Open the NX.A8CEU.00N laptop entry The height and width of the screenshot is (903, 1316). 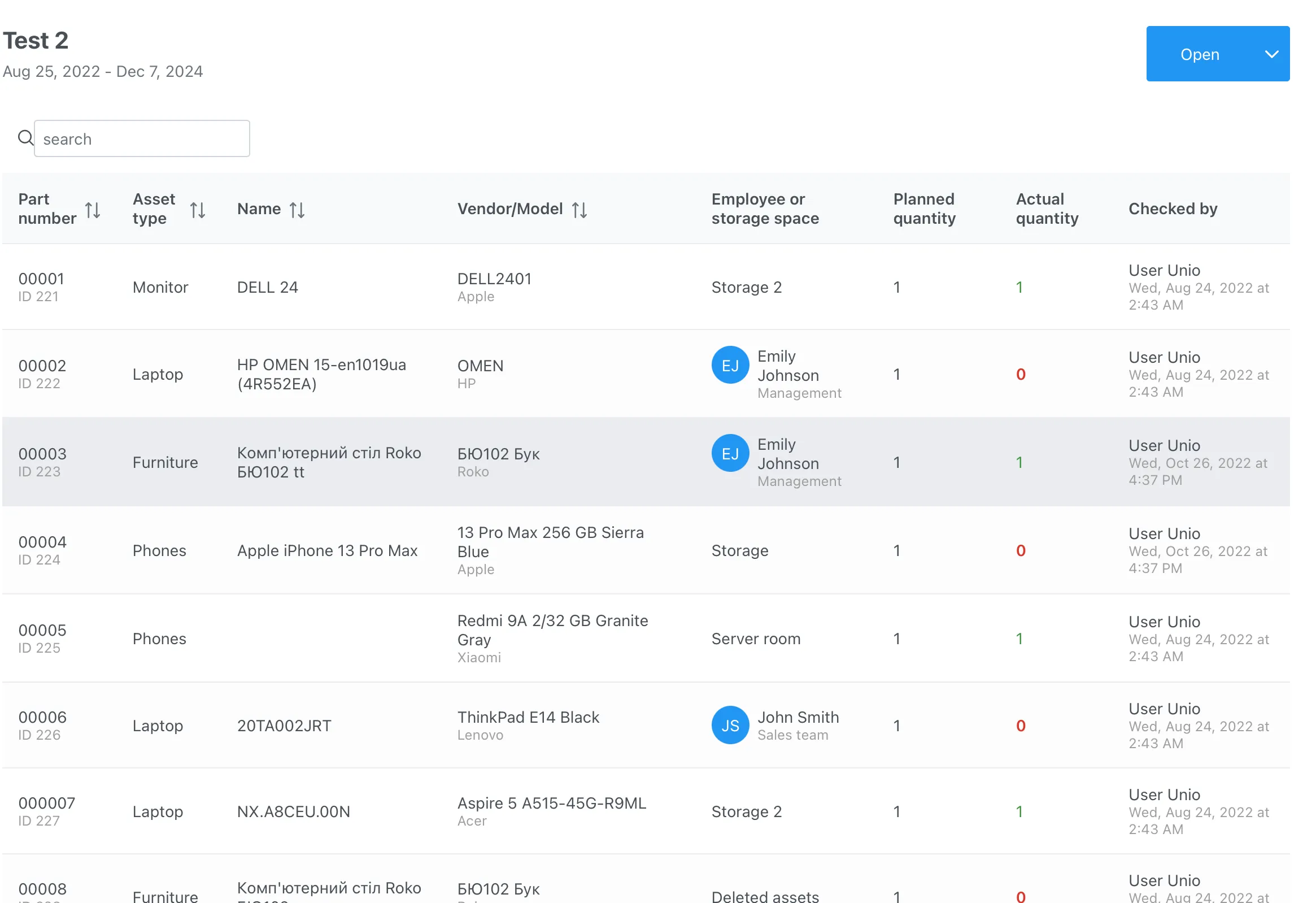(x=293, y=812)
